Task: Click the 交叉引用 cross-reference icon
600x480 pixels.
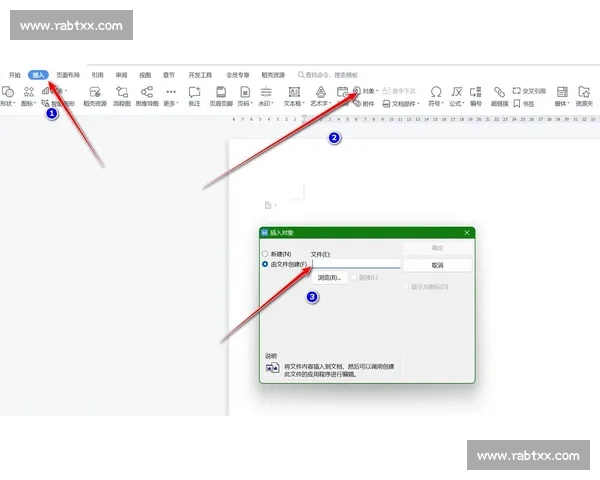Action: pos(530,90)
